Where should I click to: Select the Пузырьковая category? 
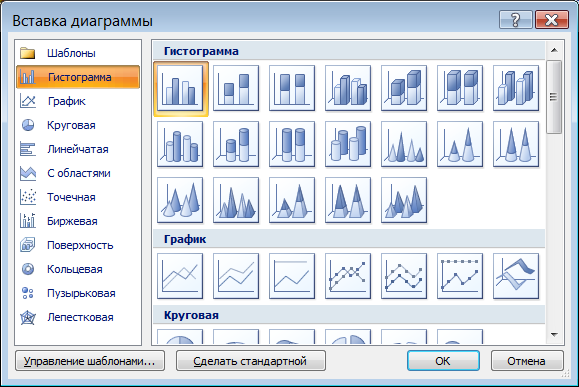(x=78, y=293)
